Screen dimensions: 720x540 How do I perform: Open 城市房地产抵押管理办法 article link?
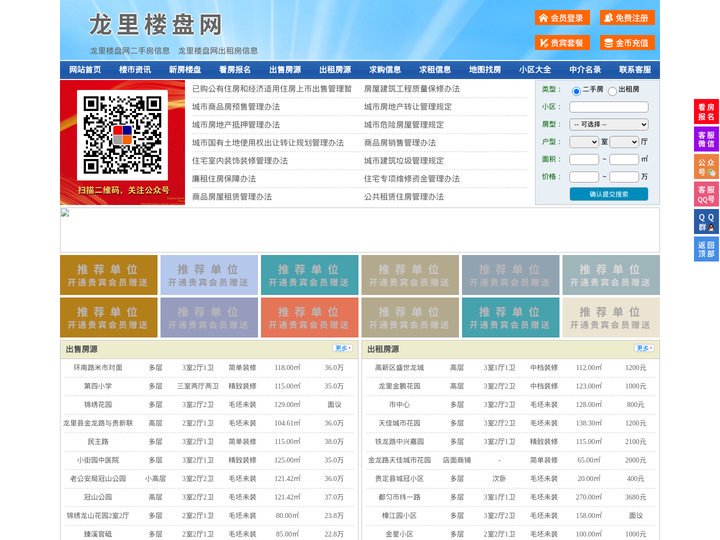(236, 125)
